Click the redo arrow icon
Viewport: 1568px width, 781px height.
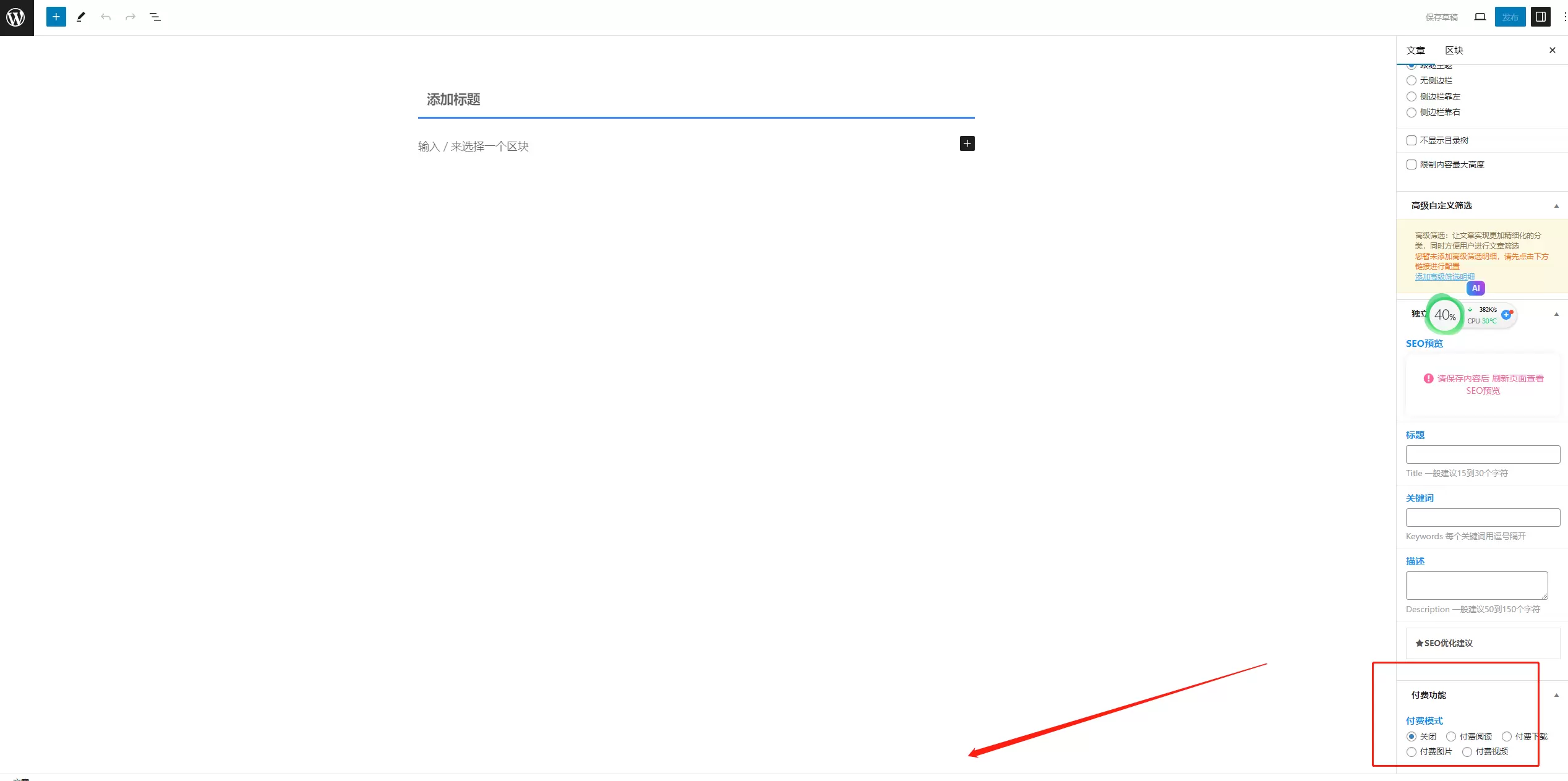click(x=131, y=17)
